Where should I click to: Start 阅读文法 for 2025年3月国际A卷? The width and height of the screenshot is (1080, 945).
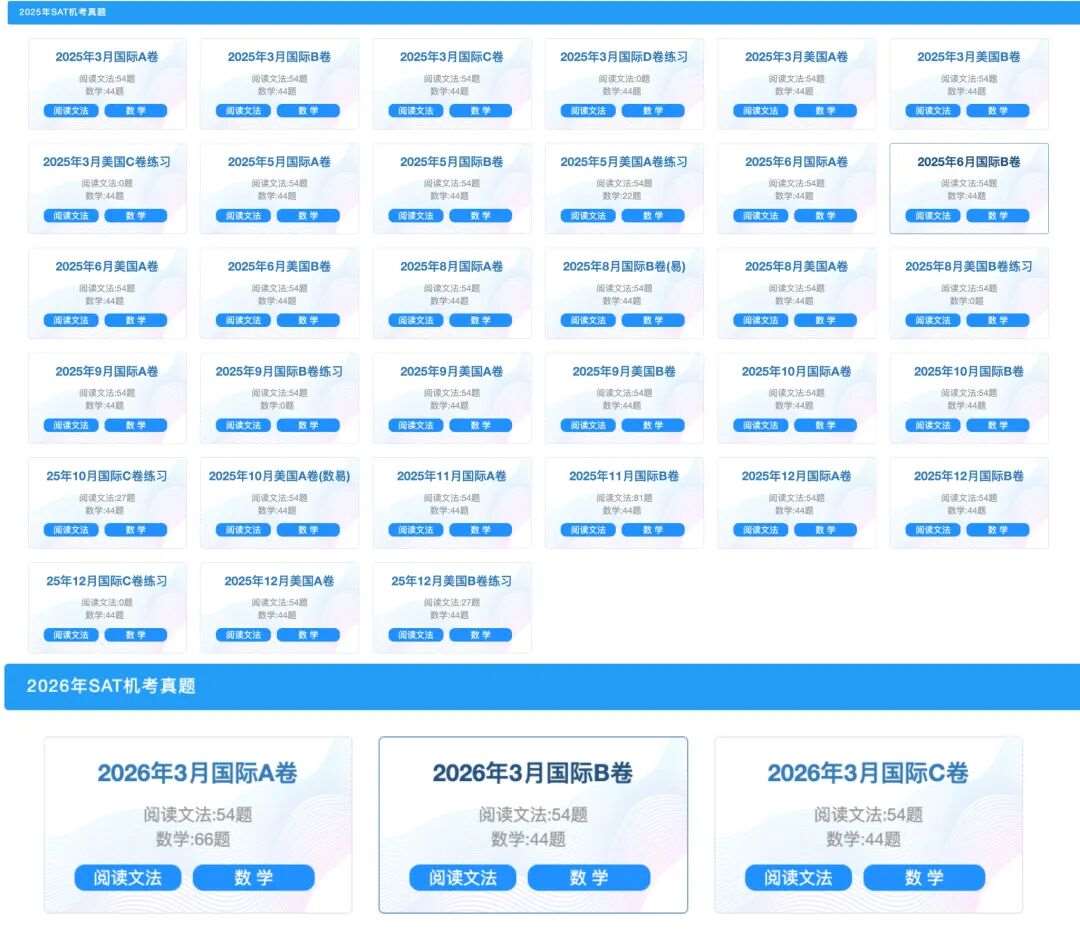71,111
